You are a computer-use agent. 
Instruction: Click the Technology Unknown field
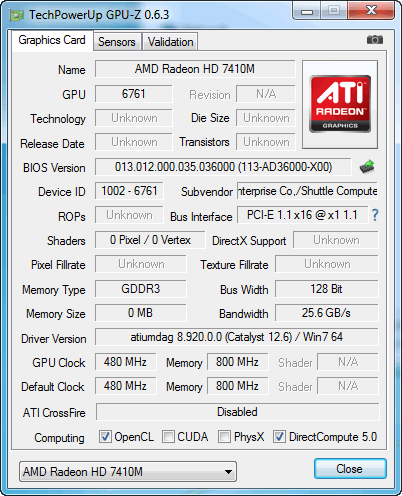pos(134,118)
